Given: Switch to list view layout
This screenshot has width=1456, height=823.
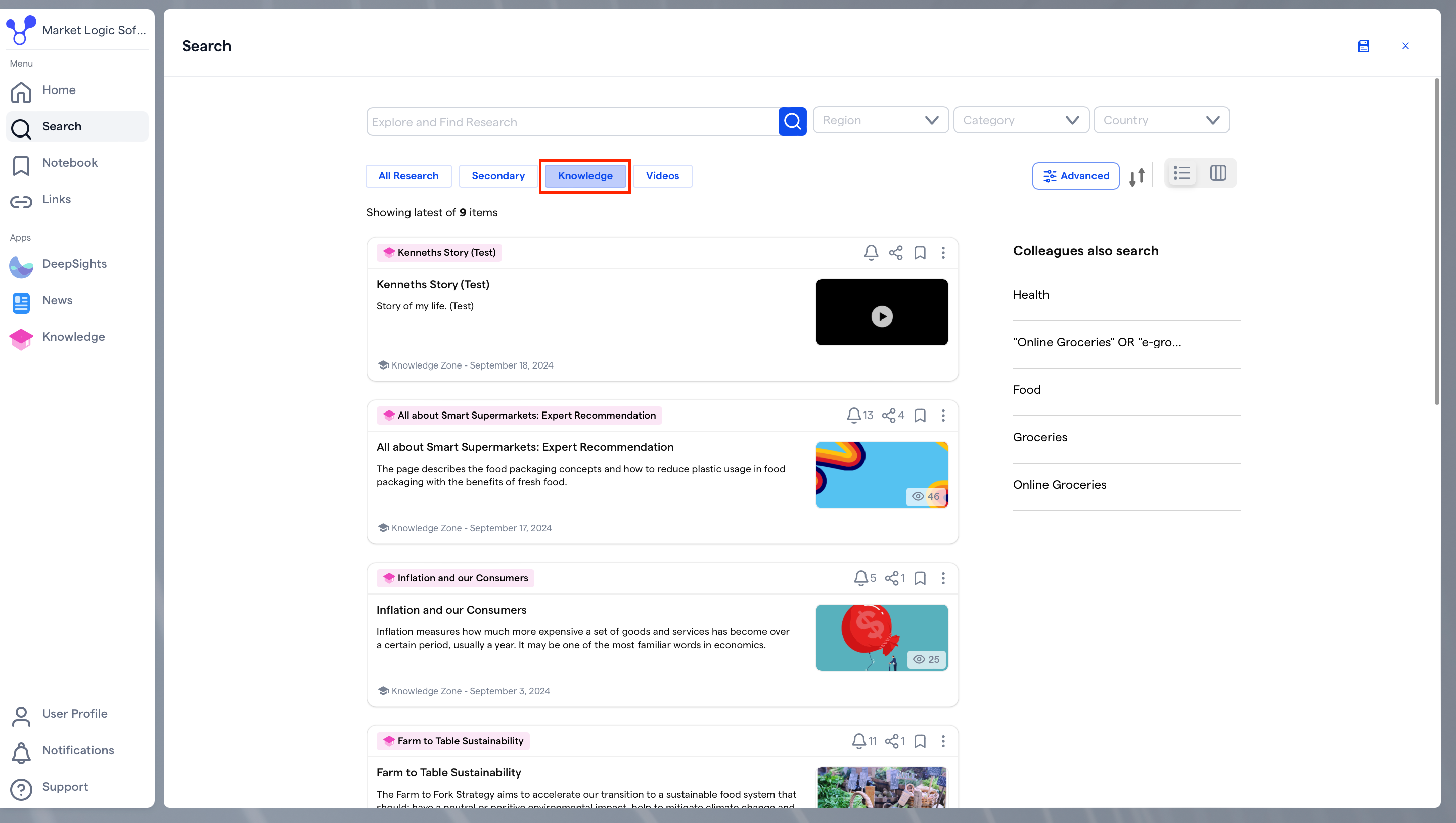Looking at the screenshot, I should 1182,173.
